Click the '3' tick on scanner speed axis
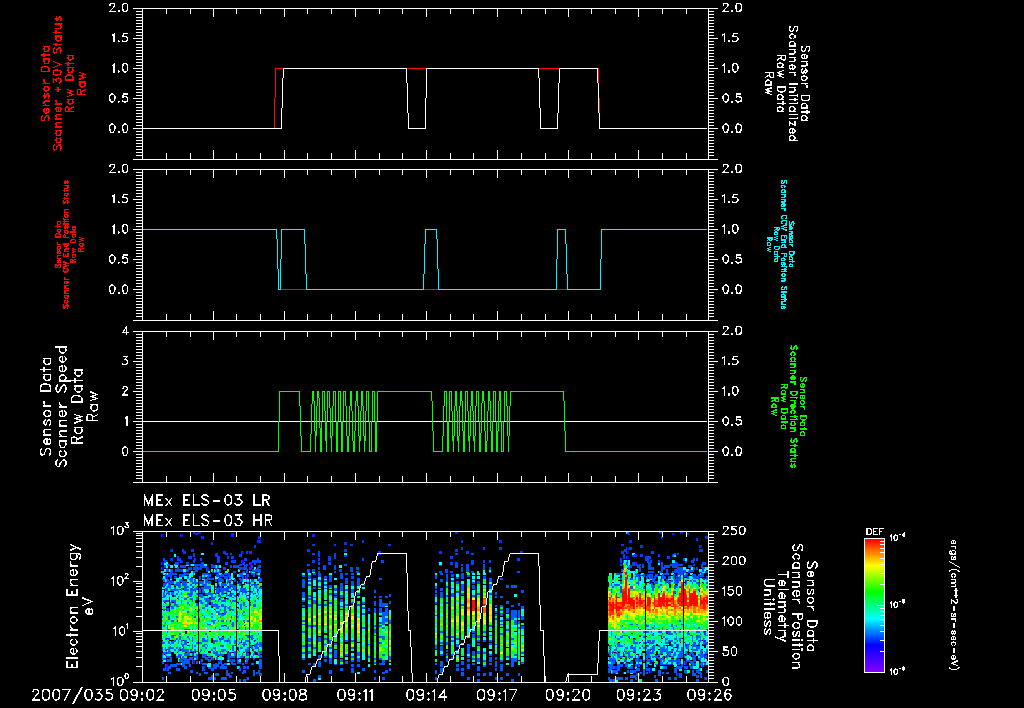The height and width of the screenshot is (708, 1024). (125, 361)
